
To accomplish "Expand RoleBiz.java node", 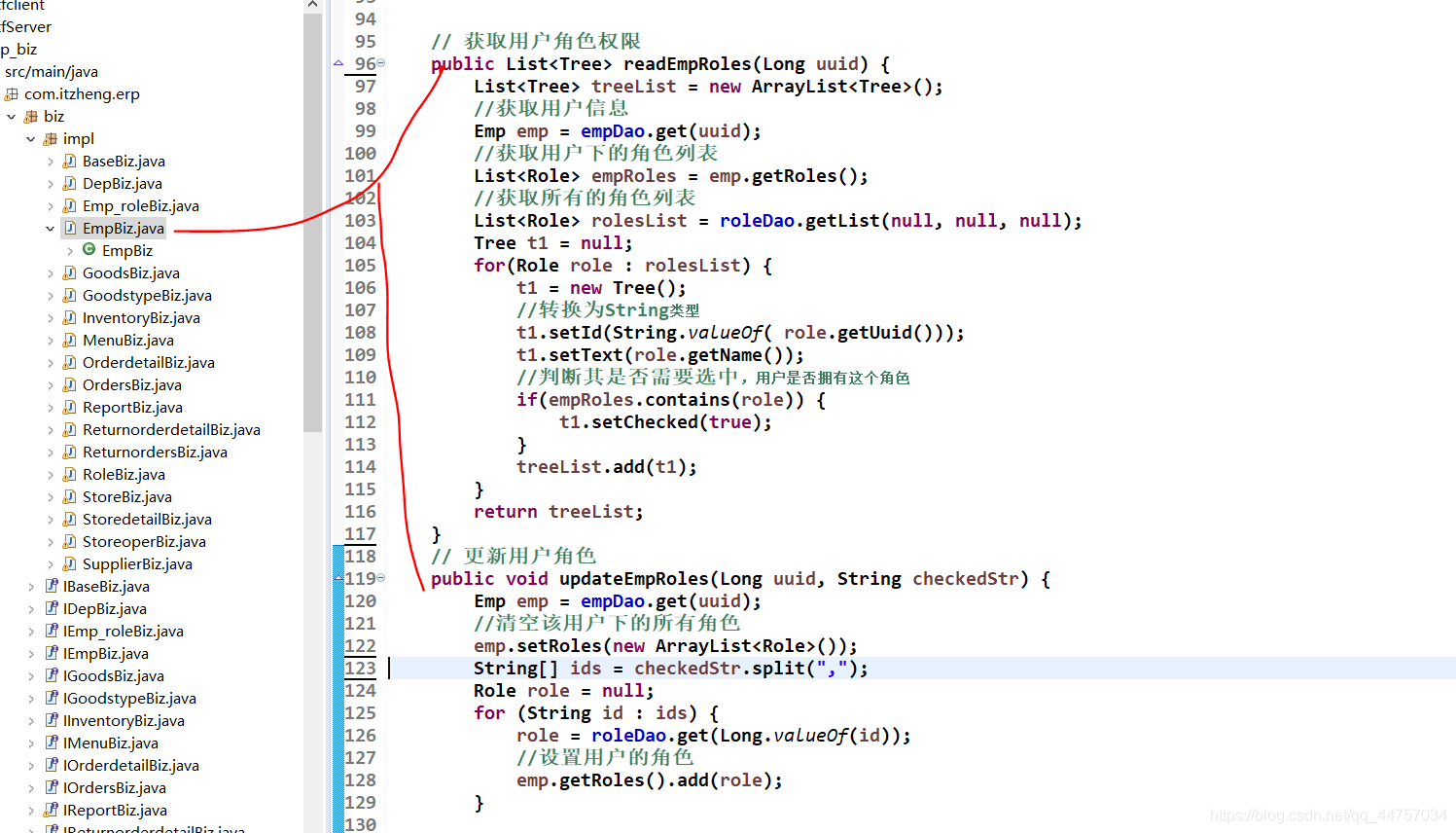I will [50, 475].
